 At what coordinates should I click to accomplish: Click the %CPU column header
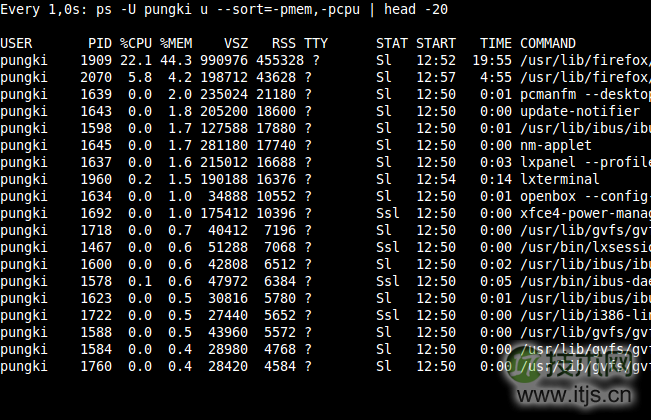(x=135, y=43)
